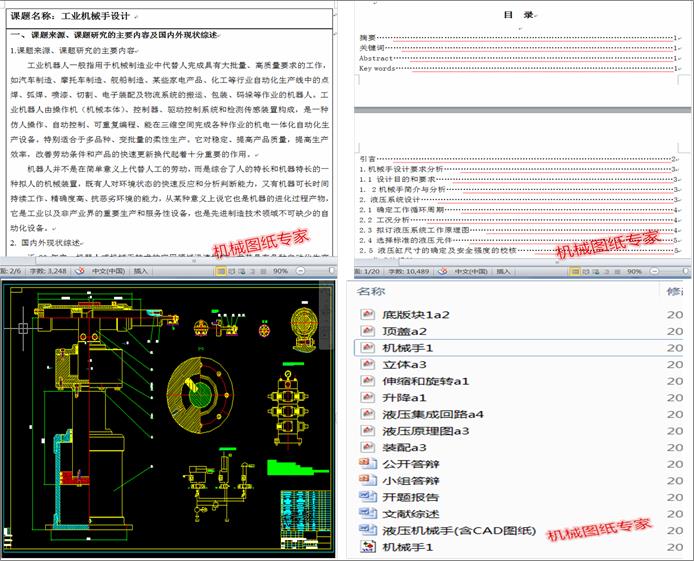Open the 底版块1a2 drawing file icon

(x=367, y=315)
